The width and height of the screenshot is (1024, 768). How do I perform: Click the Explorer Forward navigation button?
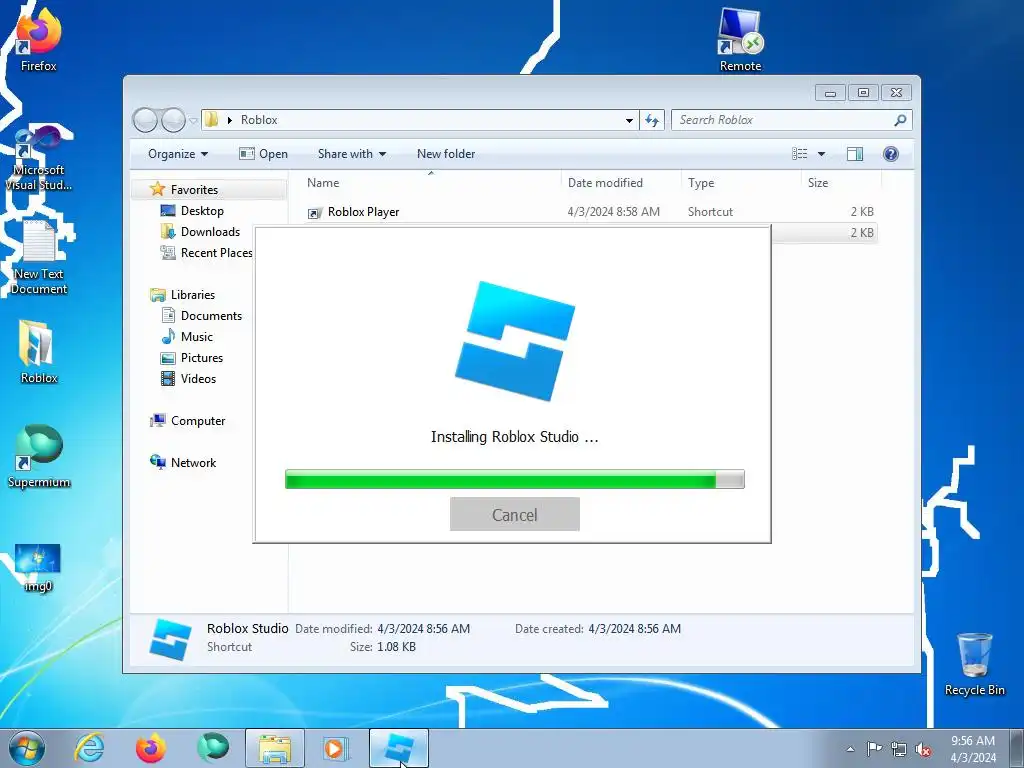(173, 120)
